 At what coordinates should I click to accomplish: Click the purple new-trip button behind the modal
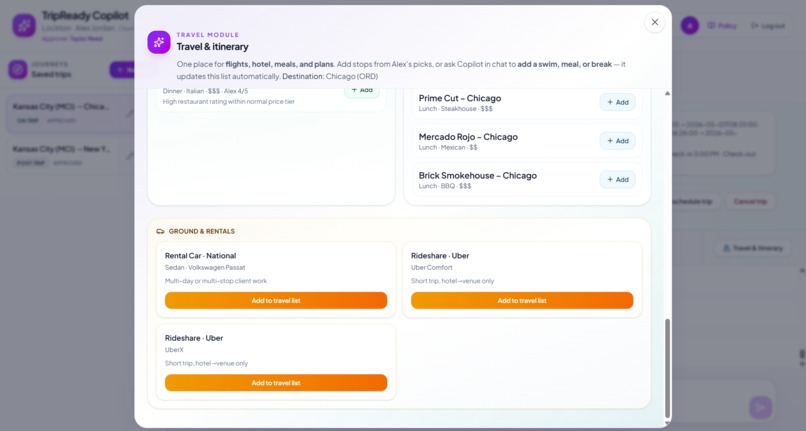point(122,69)
